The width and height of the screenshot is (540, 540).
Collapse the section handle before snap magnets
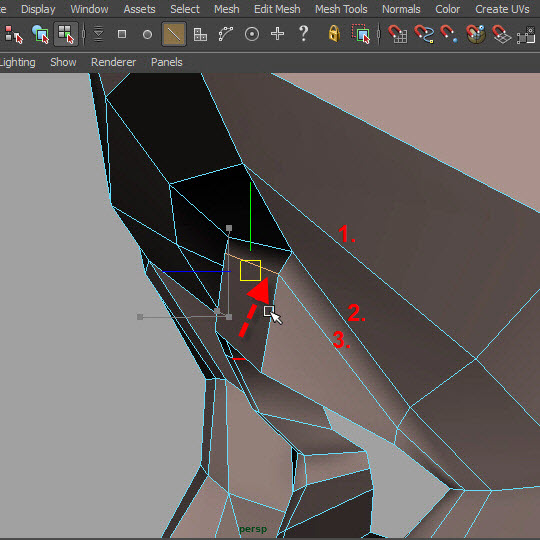pyautogui.click(x=379, y=34)
